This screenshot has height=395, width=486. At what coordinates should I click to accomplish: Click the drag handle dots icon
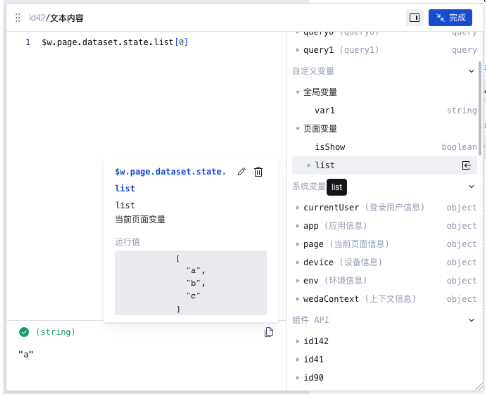click(x=18, y=18)
